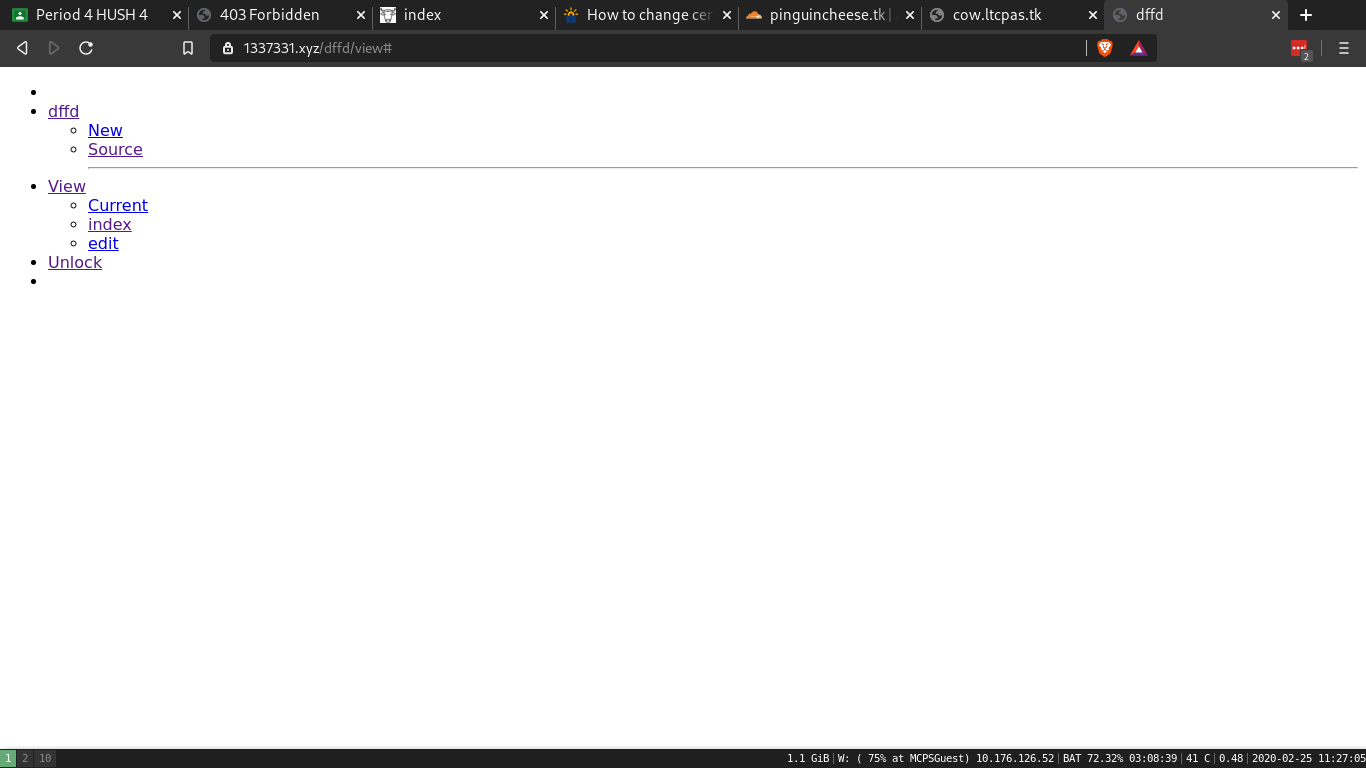Click the Unlock link

click(x=75, y=262)
